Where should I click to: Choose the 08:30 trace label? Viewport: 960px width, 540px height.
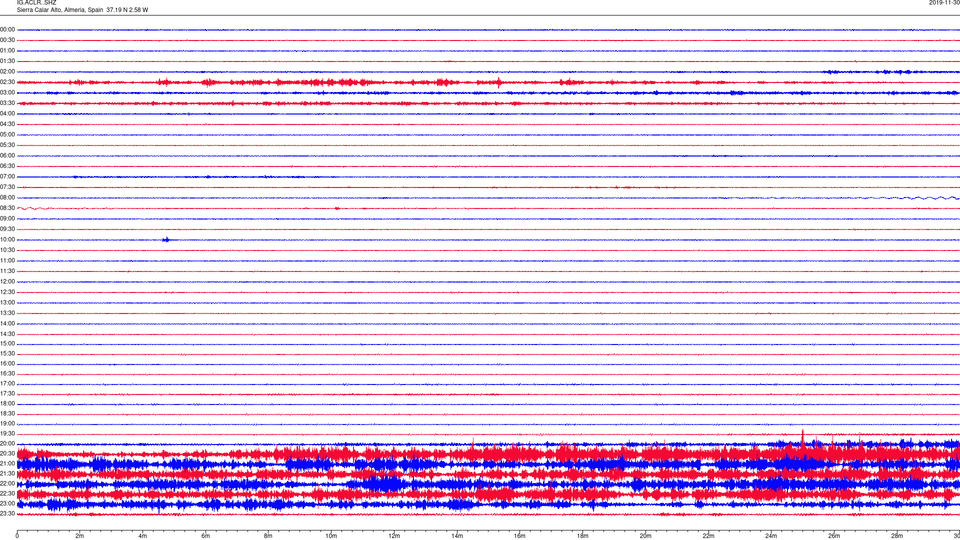(x=7, y=208)
